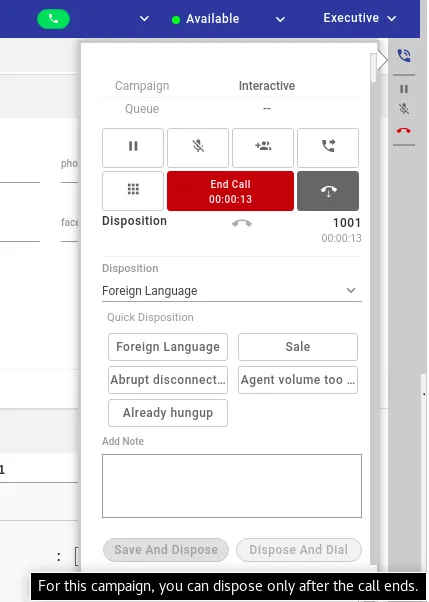Open dropdown arrow next to green phone button
Viewport: 429px width, 602px height.
tap(144, 18)
